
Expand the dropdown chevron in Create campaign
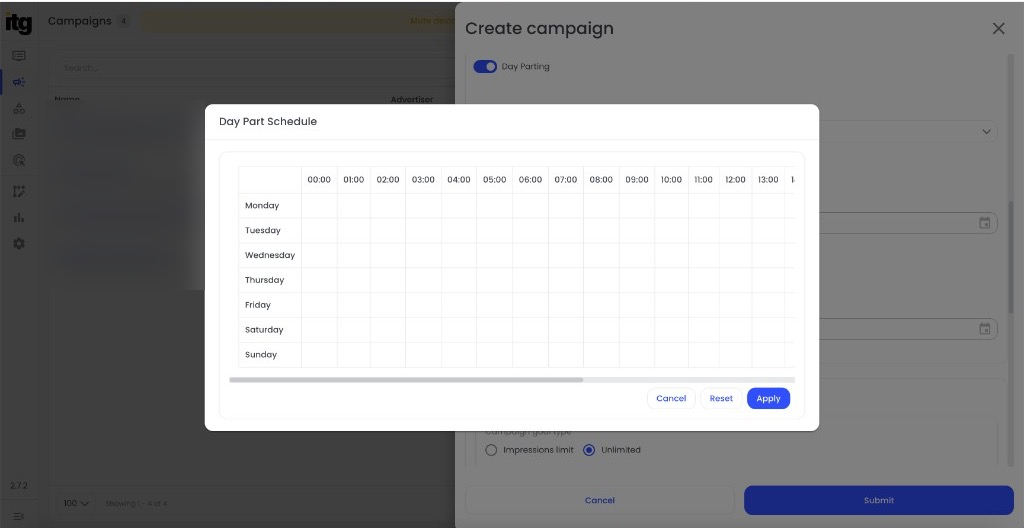pyautogui.click(x=986, y=131)
